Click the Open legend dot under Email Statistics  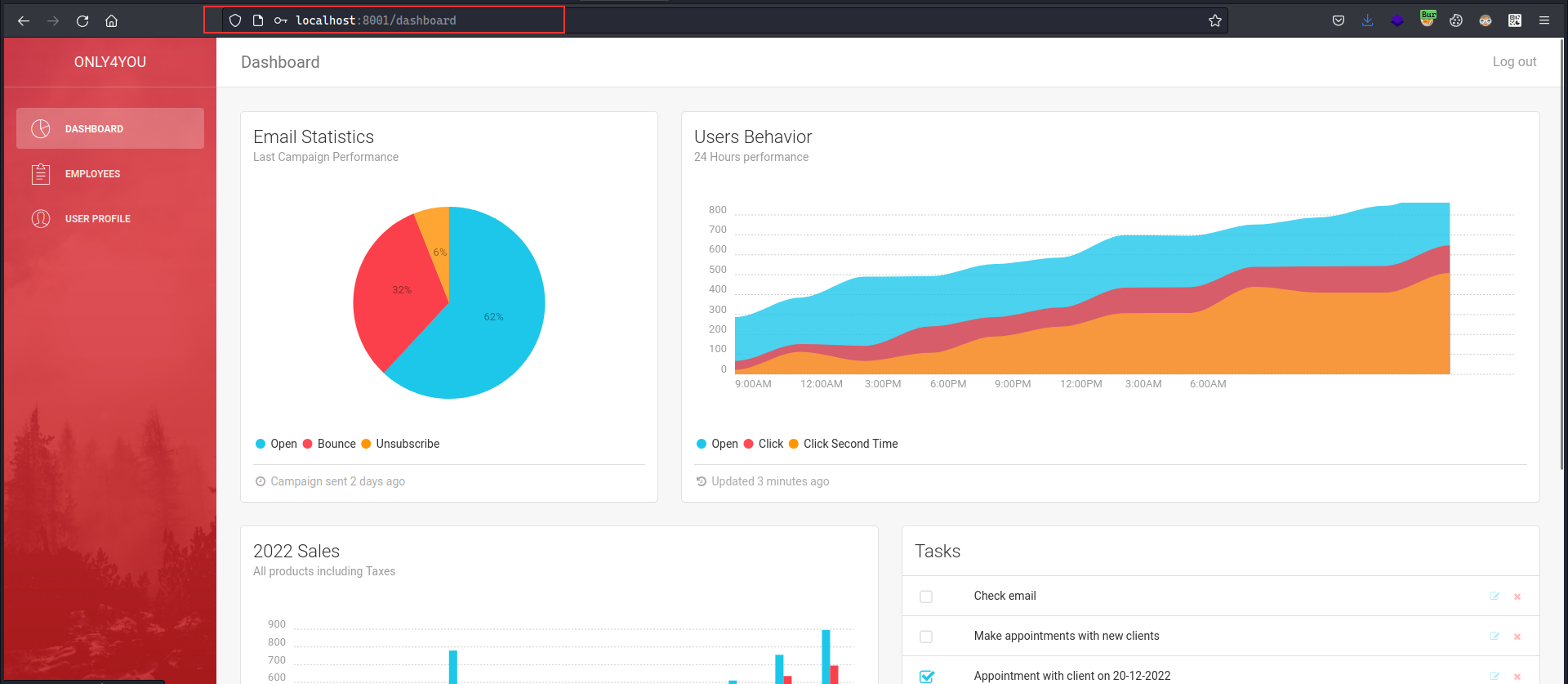coord(261,444)
